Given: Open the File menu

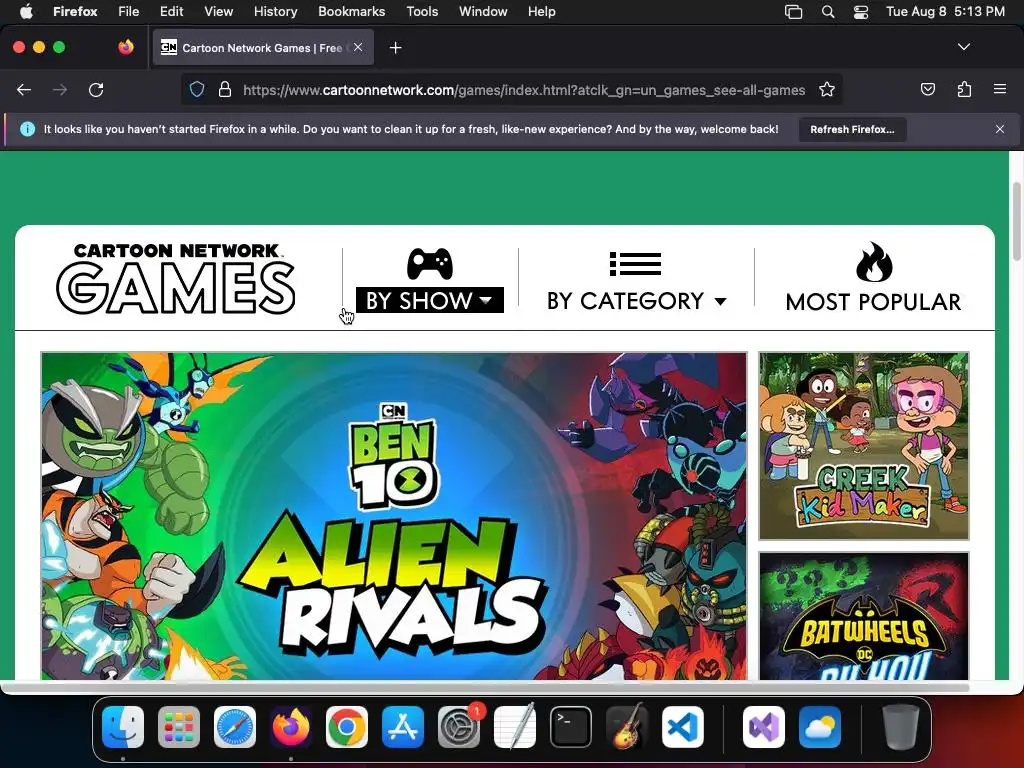Looking at the screenshot, I should [129, 11].
